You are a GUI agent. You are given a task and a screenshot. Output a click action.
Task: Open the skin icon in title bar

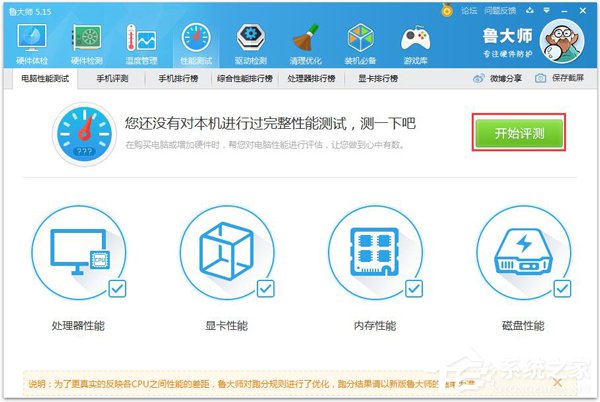tap(530, 10)
